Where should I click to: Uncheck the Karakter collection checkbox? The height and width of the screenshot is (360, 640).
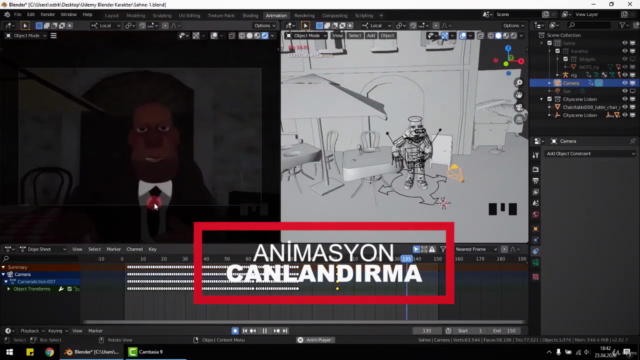click(558, 51)
